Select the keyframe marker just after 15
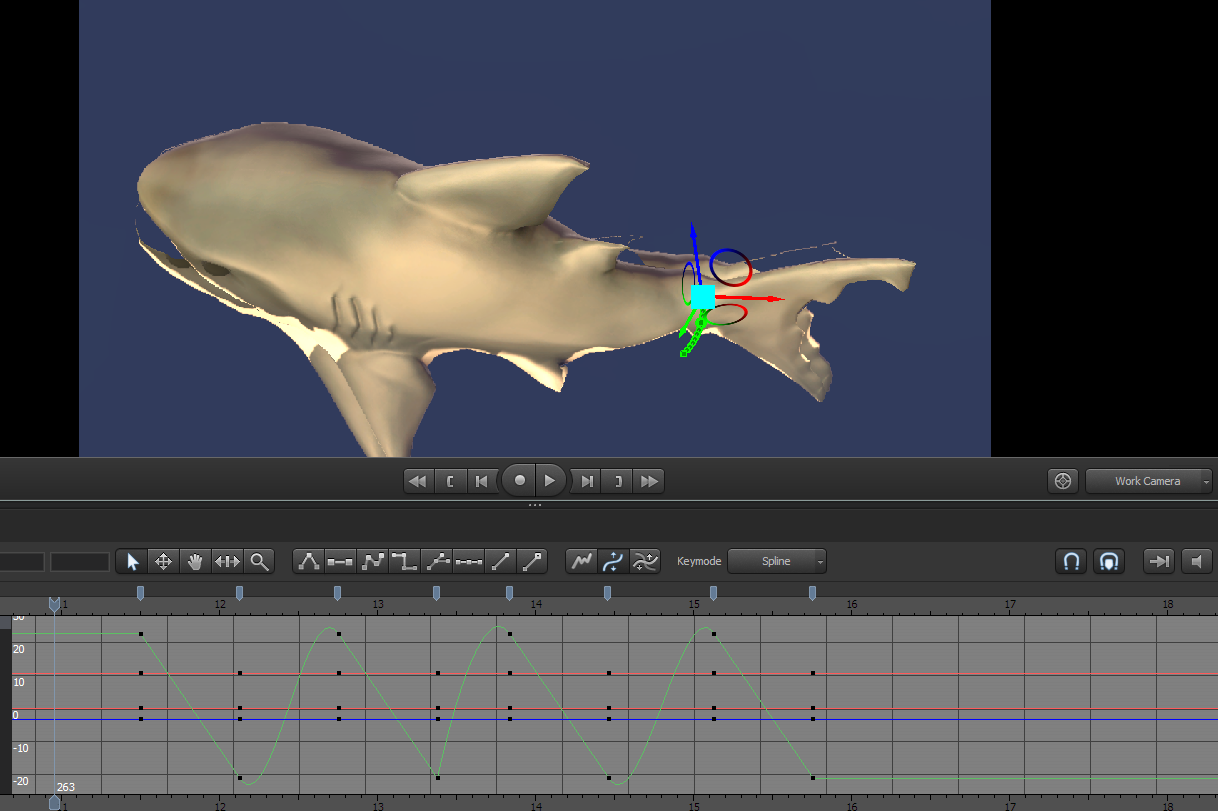Image resolution: width=1218 pixels, height=811 pixels. tap(713, 593)
